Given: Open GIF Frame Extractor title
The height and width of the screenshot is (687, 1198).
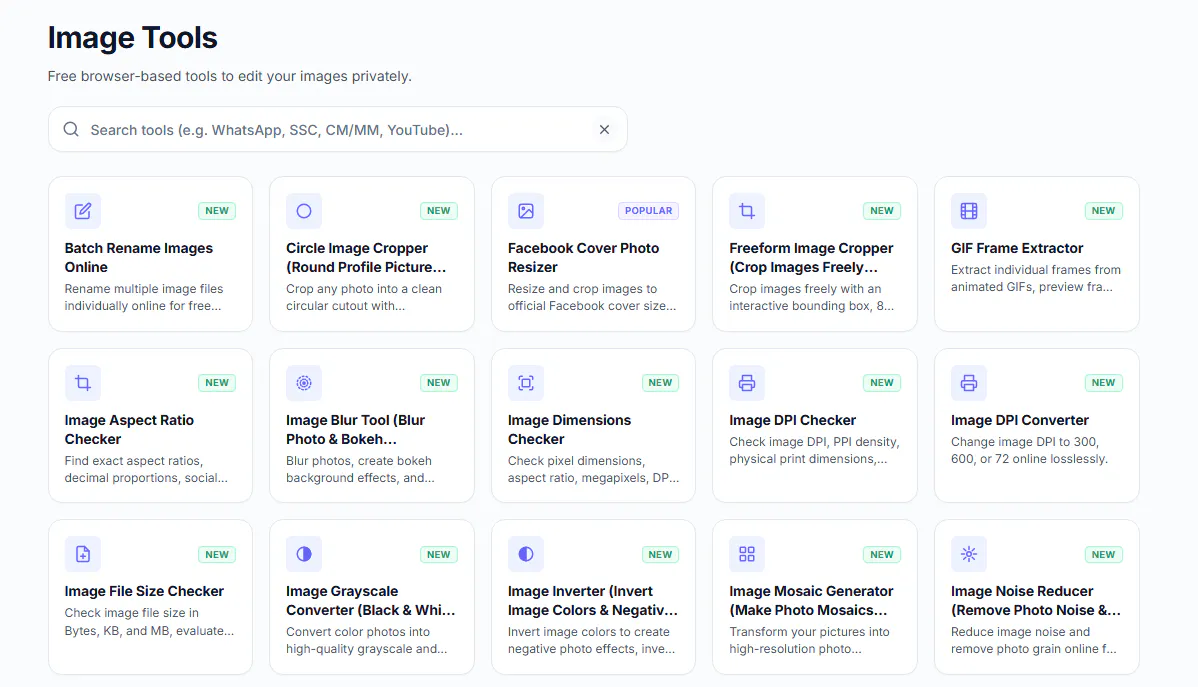Looking at the screenshot, I should click(1017, 248).
